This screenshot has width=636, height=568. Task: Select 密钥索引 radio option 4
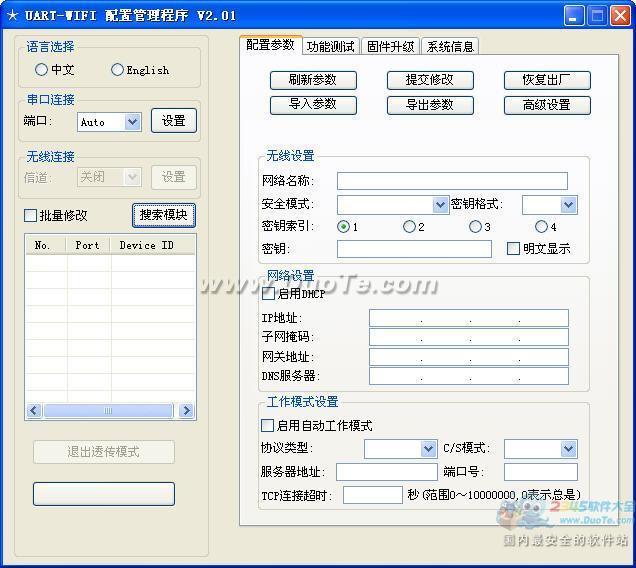pyautogui.click(x=541, y=226)
